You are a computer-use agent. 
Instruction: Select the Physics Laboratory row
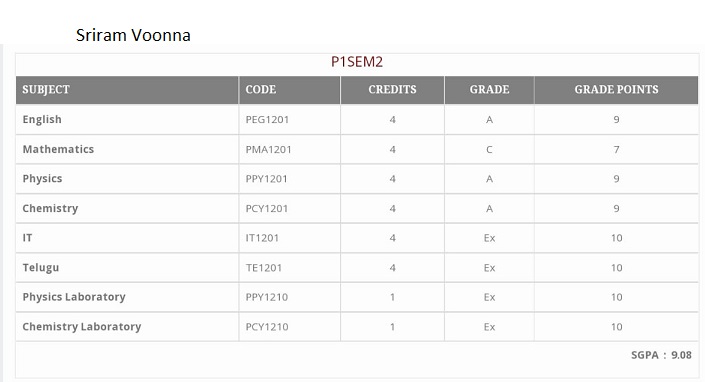[x=357, y=297]
